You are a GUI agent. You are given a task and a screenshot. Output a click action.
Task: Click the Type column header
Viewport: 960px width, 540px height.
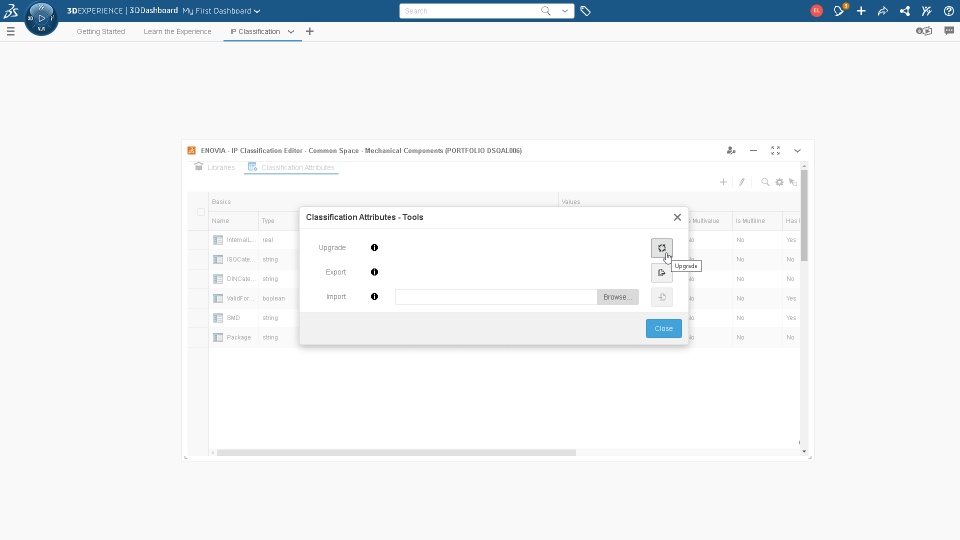click(279, 221)
